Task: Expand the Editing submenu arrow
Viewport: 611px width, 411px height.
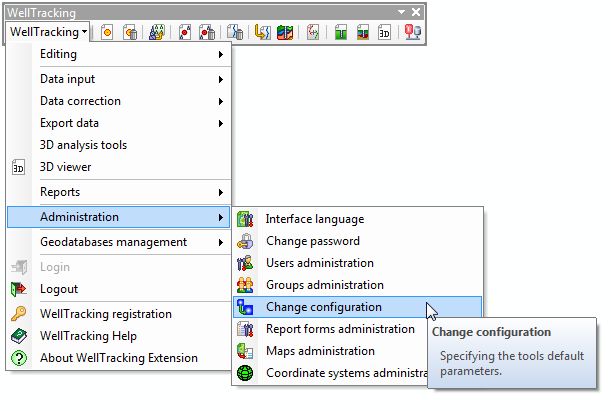Action: (x=221, y=55)
